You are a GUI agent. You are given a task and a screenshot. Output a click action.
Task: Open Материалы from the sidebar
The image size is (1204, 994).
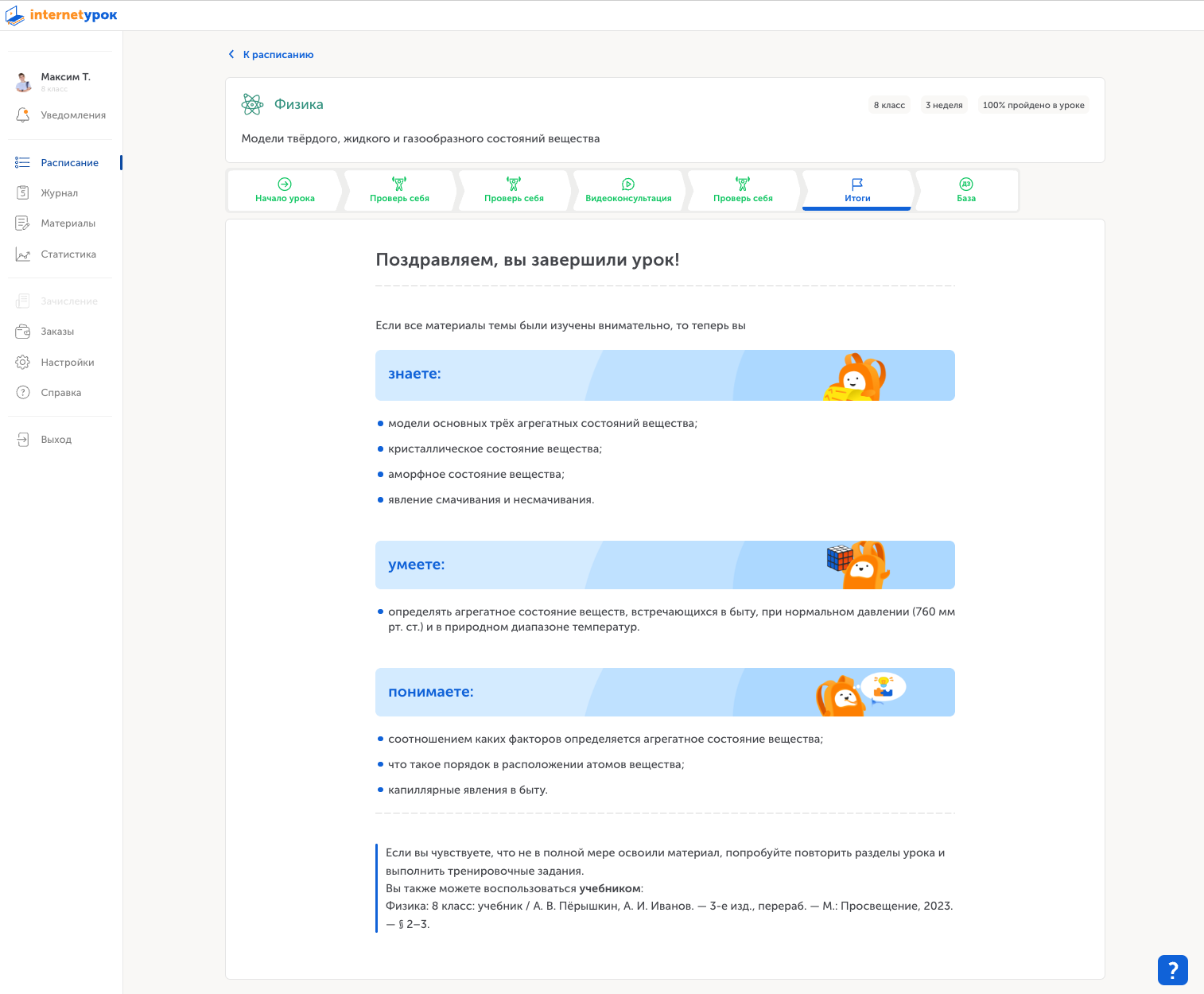(68, 223)
